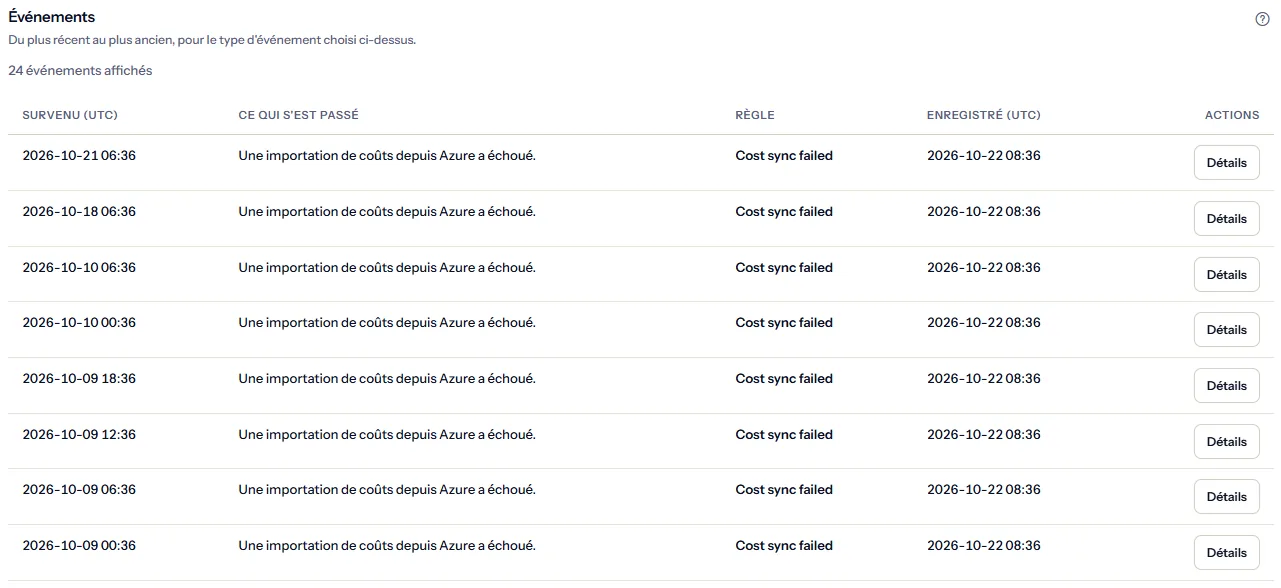
Task: Click the Azure failure message in the 2026-10-10 06:36 row
Action: point(387,268)
